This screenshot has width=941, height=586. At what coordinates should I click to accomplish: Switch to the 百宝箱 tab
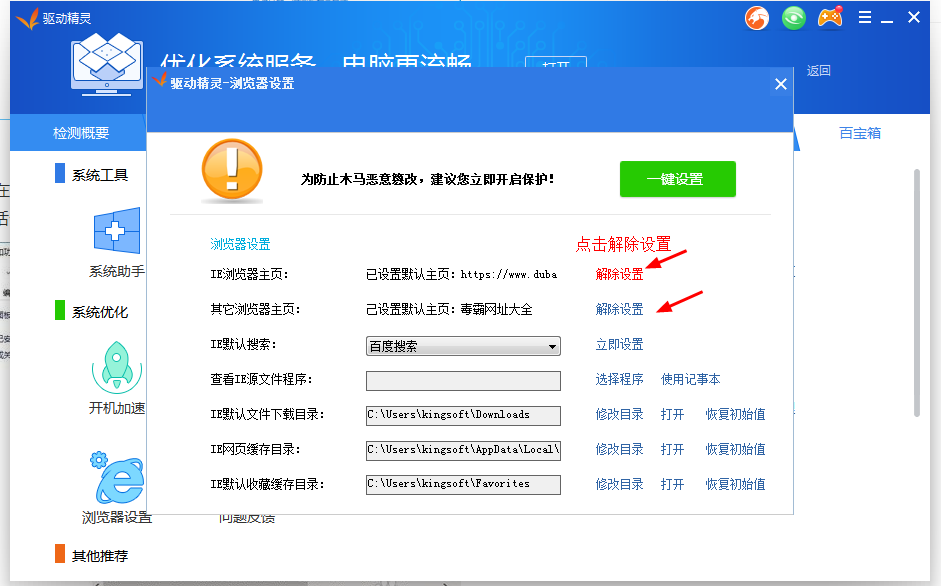pyautogui.click(x=860, y=133)
